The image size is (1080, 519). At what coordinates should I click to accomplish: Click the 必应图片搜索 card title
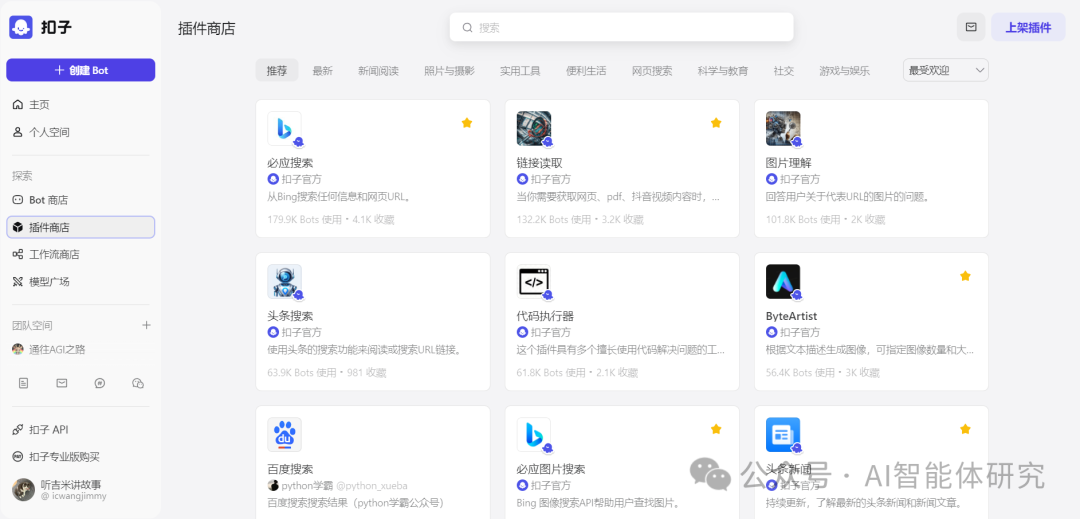(551, 469)
